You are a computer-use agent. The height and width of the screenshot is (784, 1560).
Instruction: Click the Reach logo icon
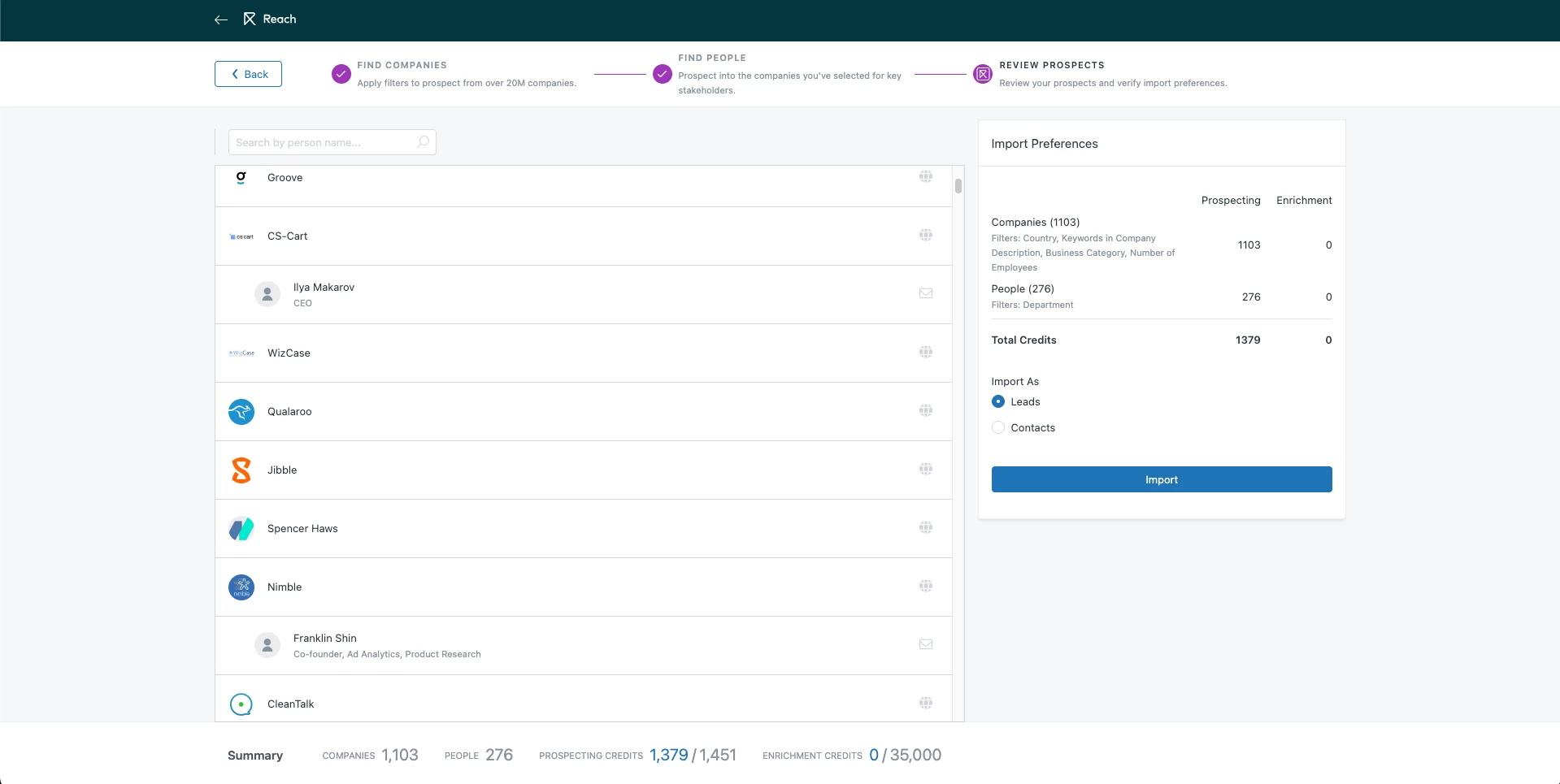click(x=249, y=19)
